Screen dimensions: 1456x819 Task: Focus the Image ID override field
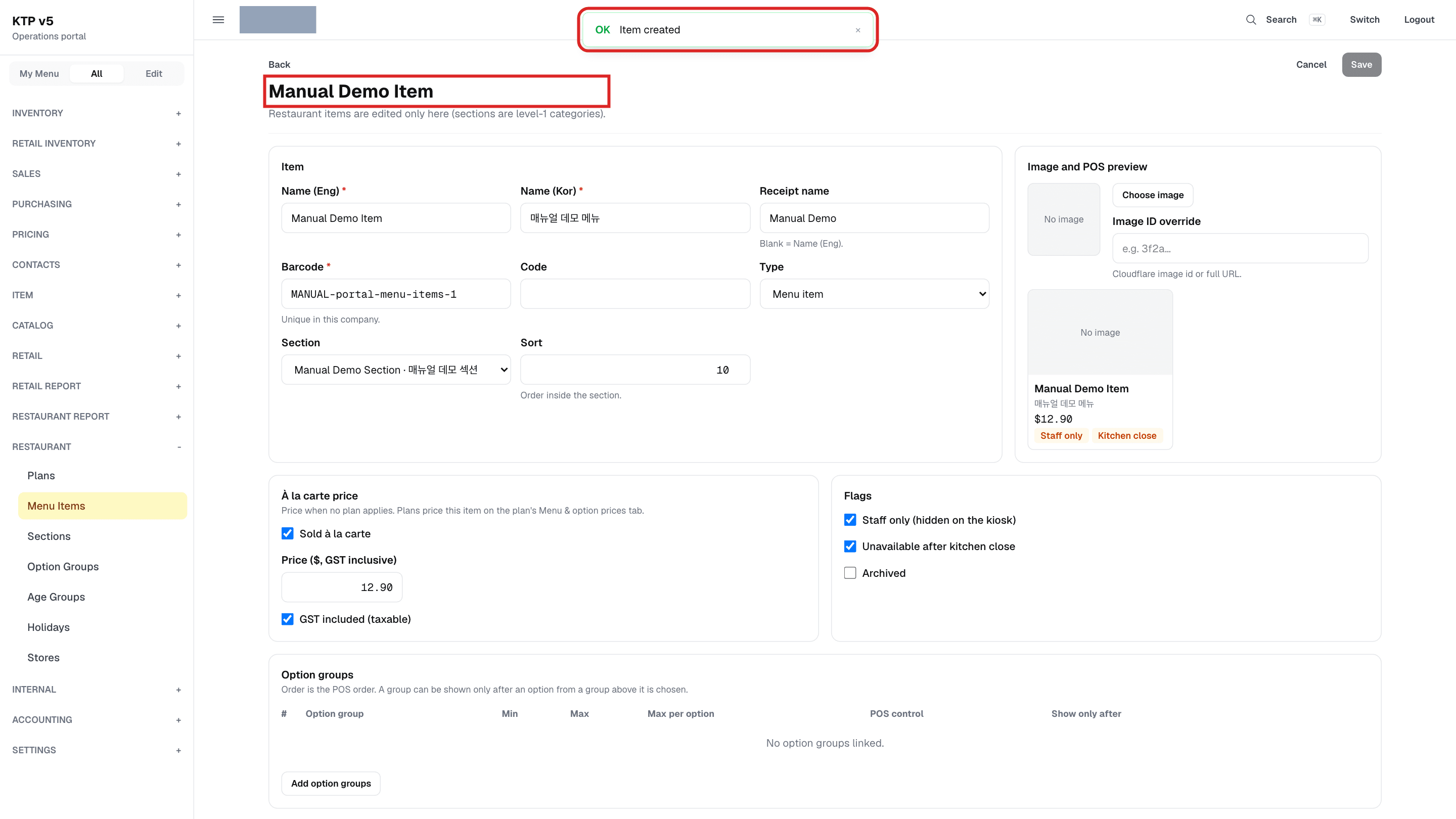1240,248
